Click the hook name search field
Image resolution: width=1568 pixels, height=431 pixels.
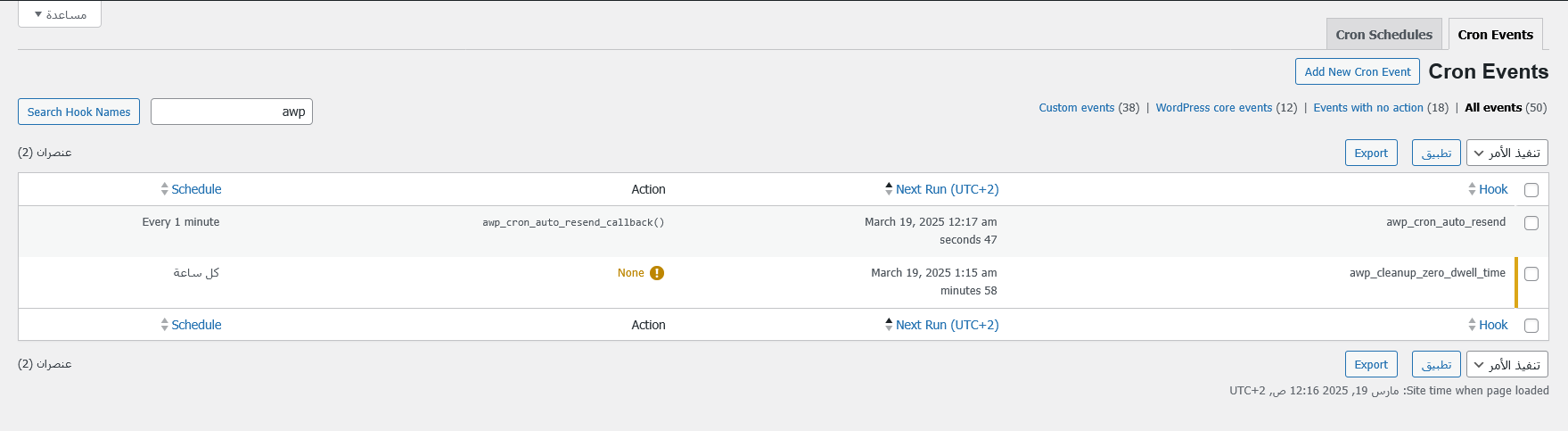[232, 112]
